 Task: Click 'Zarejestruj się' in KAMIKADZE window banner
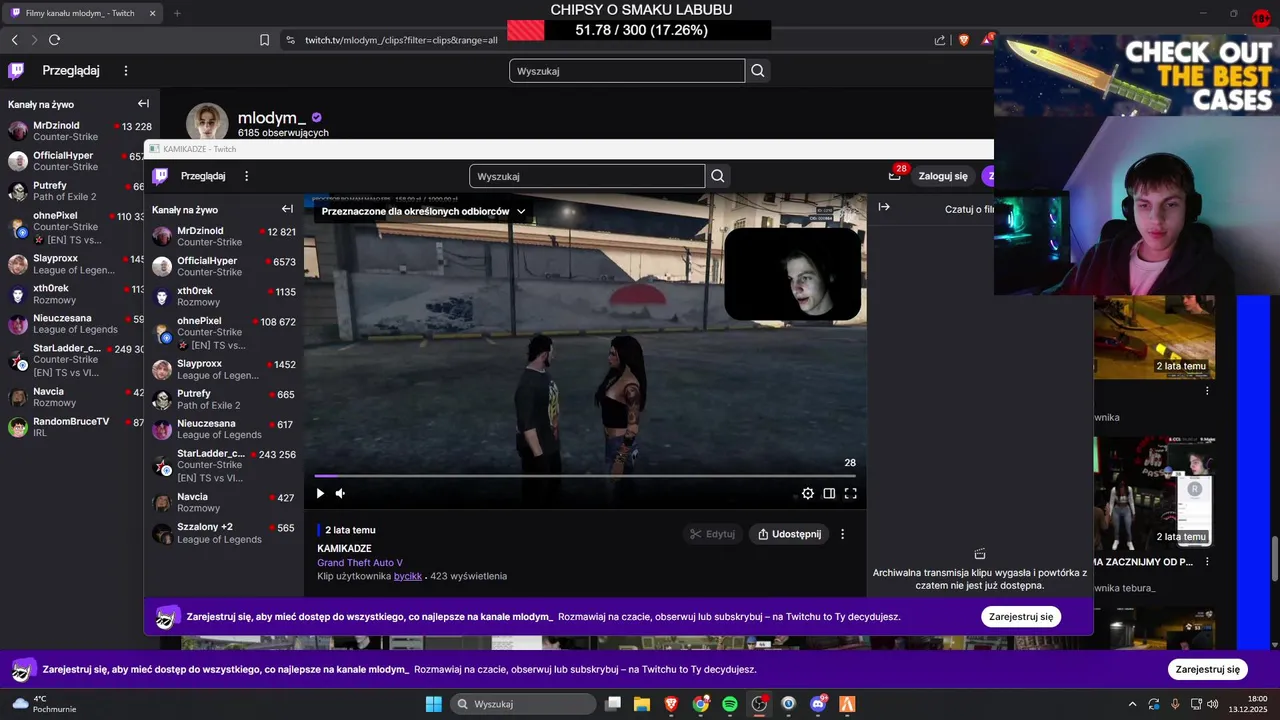click(x=1021, y=617)
